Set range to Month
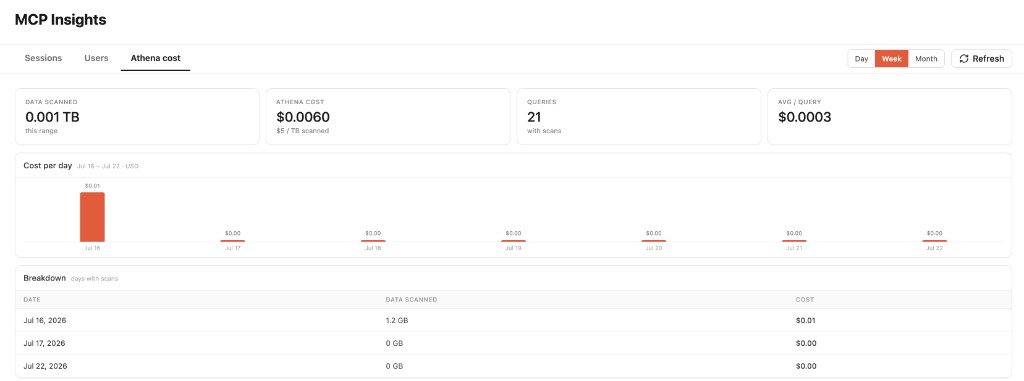1024x381 pixels. point(926,59)
